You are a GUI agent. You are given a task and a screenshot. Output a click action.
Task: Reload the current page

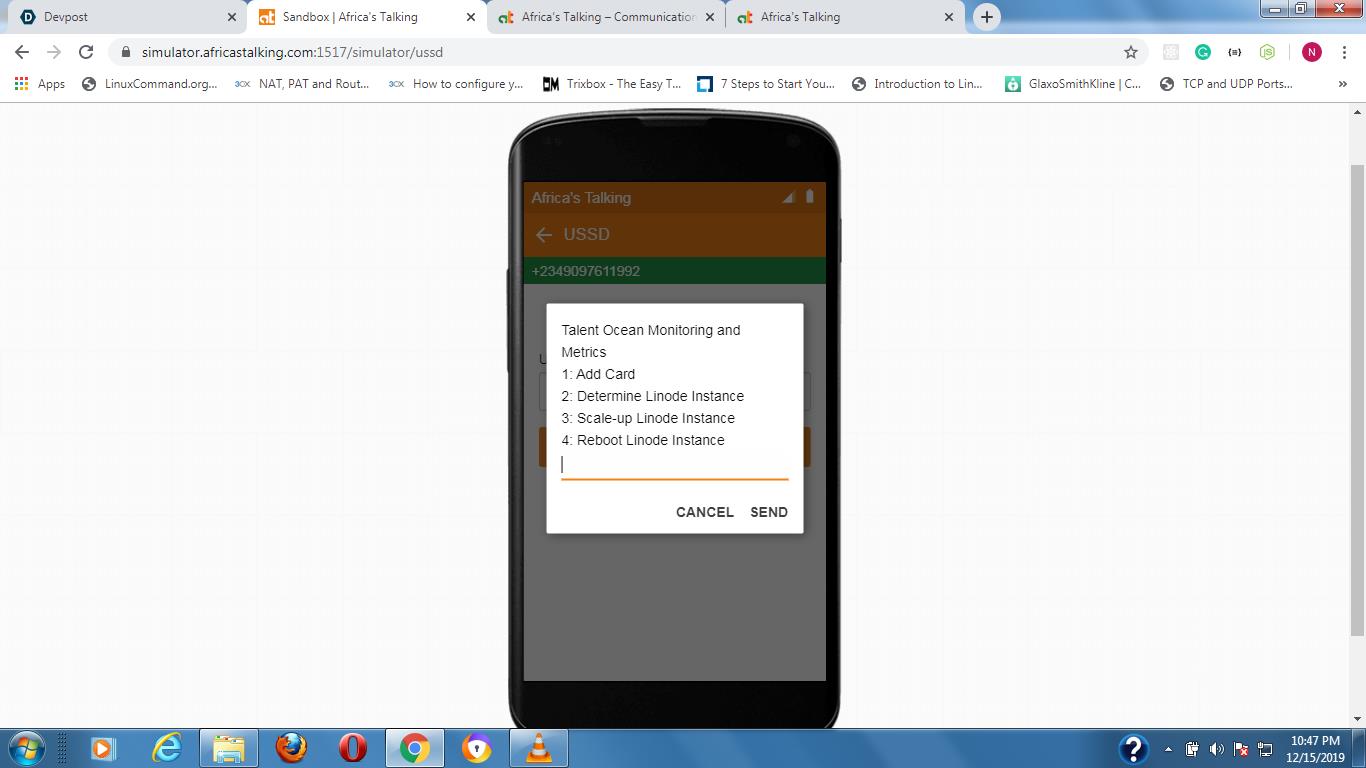86,52
